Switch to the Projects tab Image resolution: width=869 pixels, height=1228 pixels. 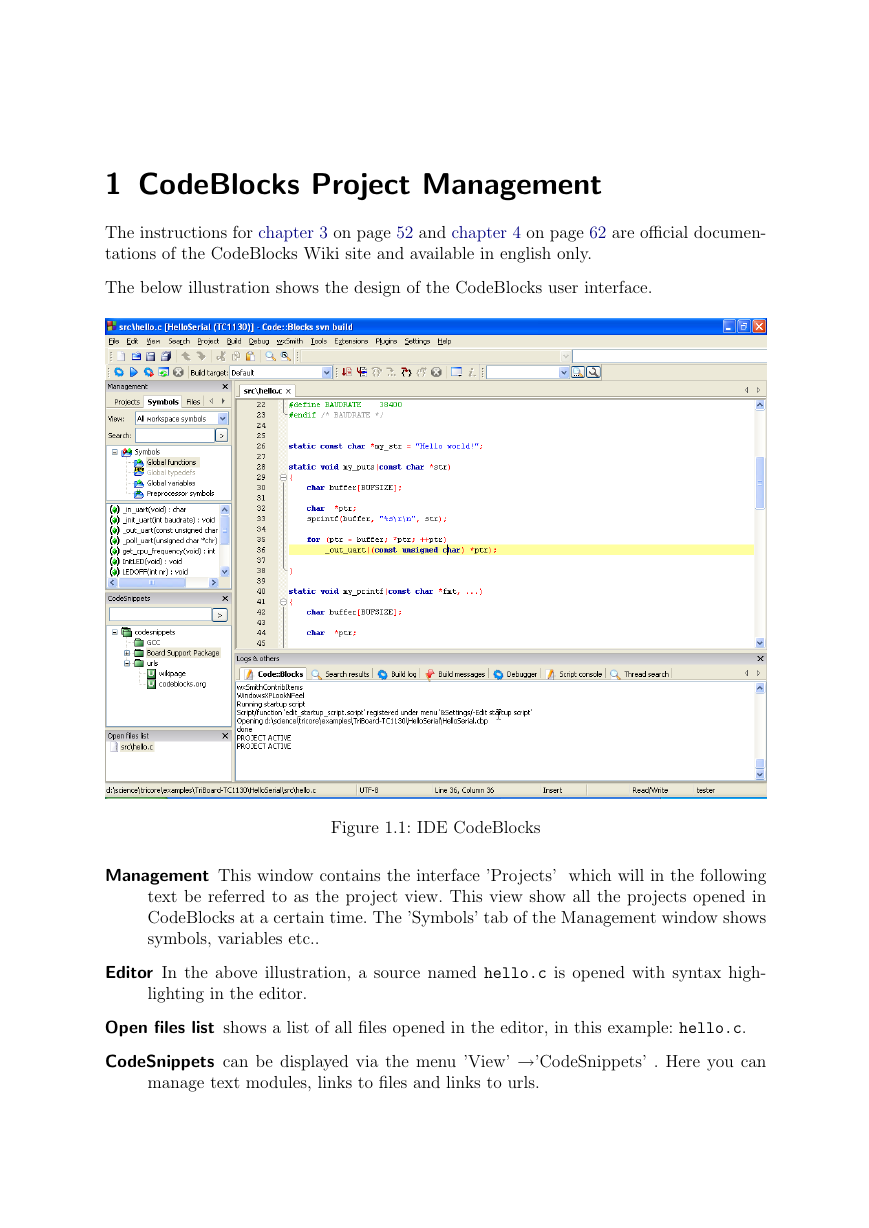click(127, 402)
